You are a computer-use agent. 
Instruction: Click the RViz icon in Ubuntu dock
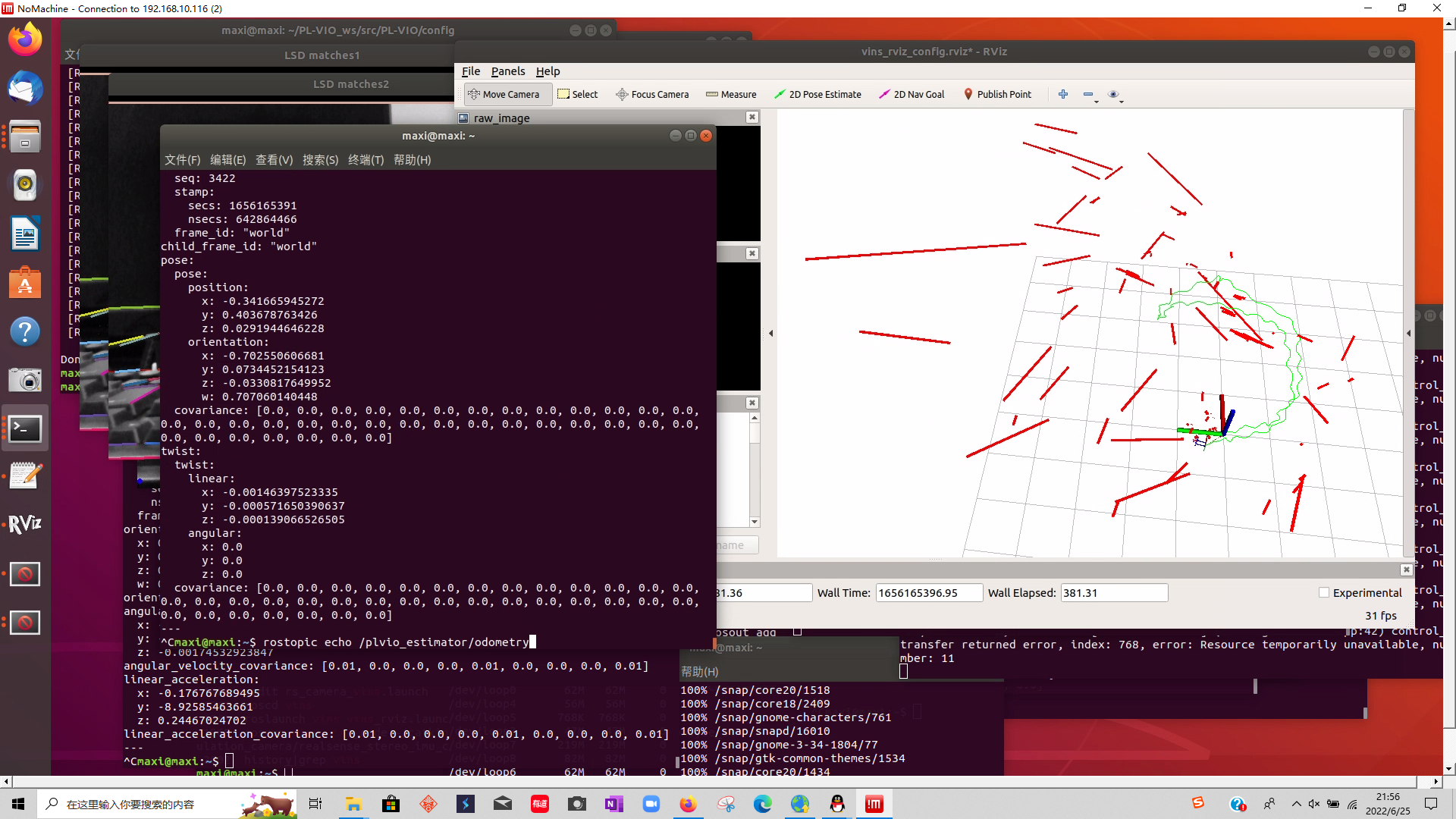click(25, 523)
